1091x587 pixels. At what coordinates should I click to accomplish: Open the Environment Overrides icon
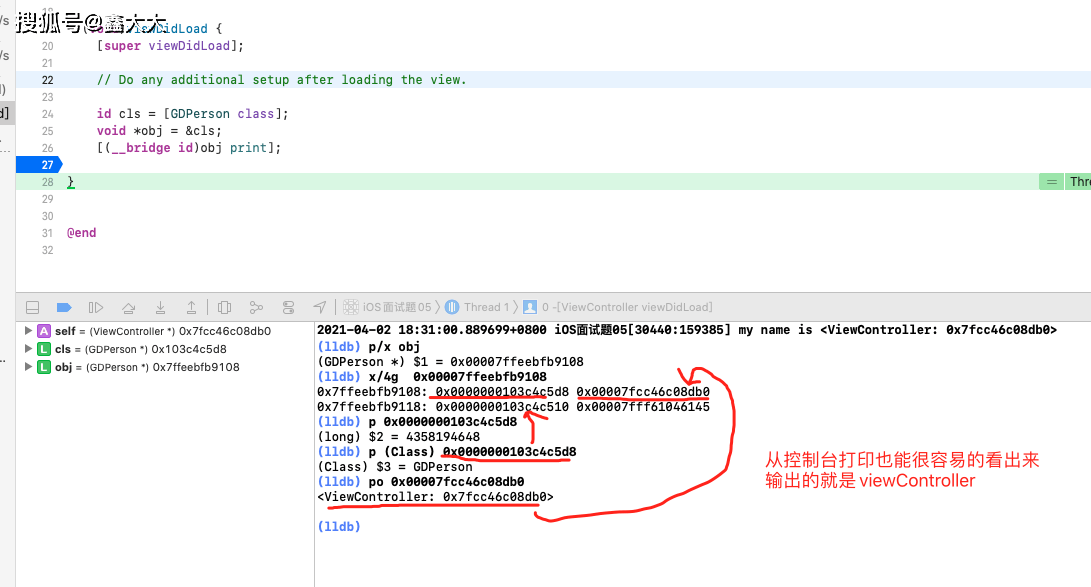[288, 307]
